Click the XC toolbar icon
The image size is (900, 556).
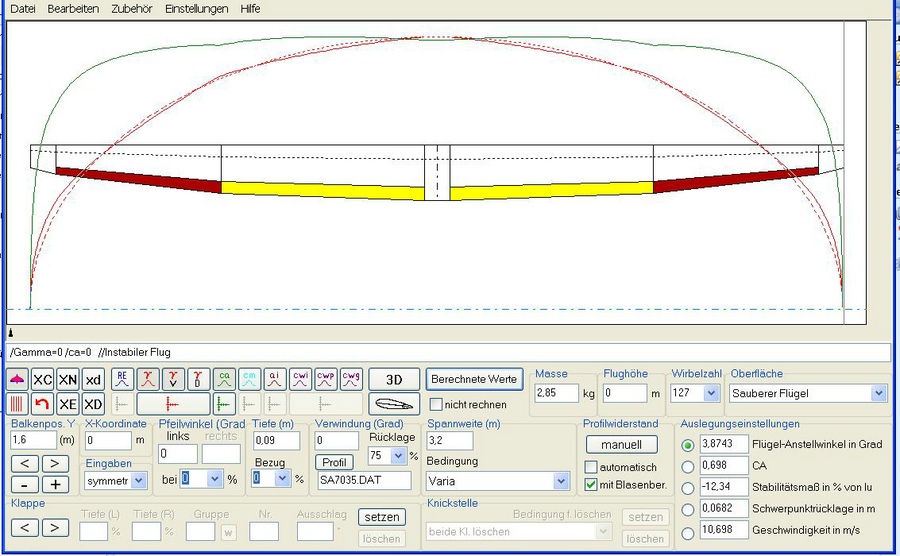(43, 380)
